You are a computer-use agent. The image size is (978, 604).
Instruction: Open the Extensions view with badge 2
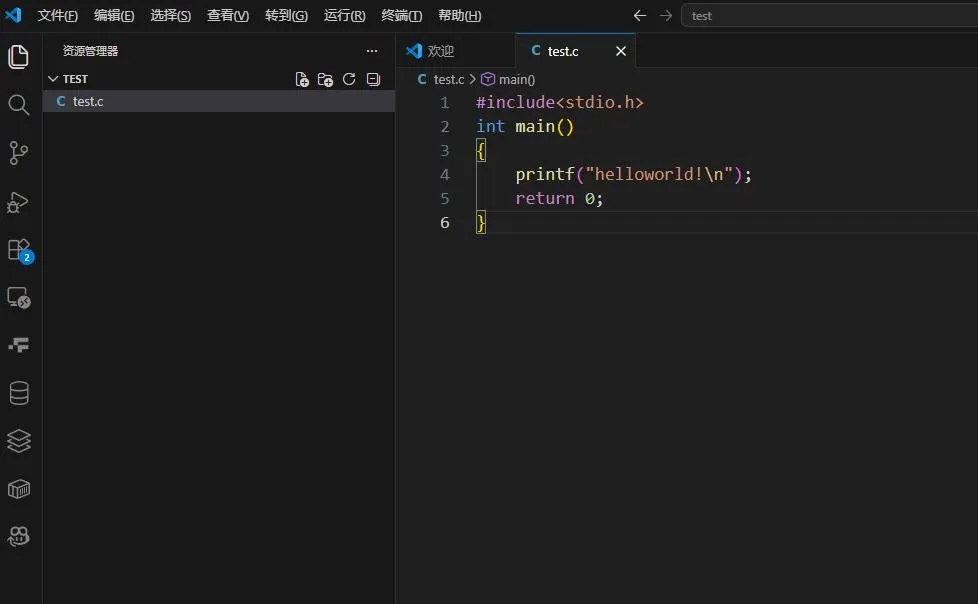click(x=19, y=250)
